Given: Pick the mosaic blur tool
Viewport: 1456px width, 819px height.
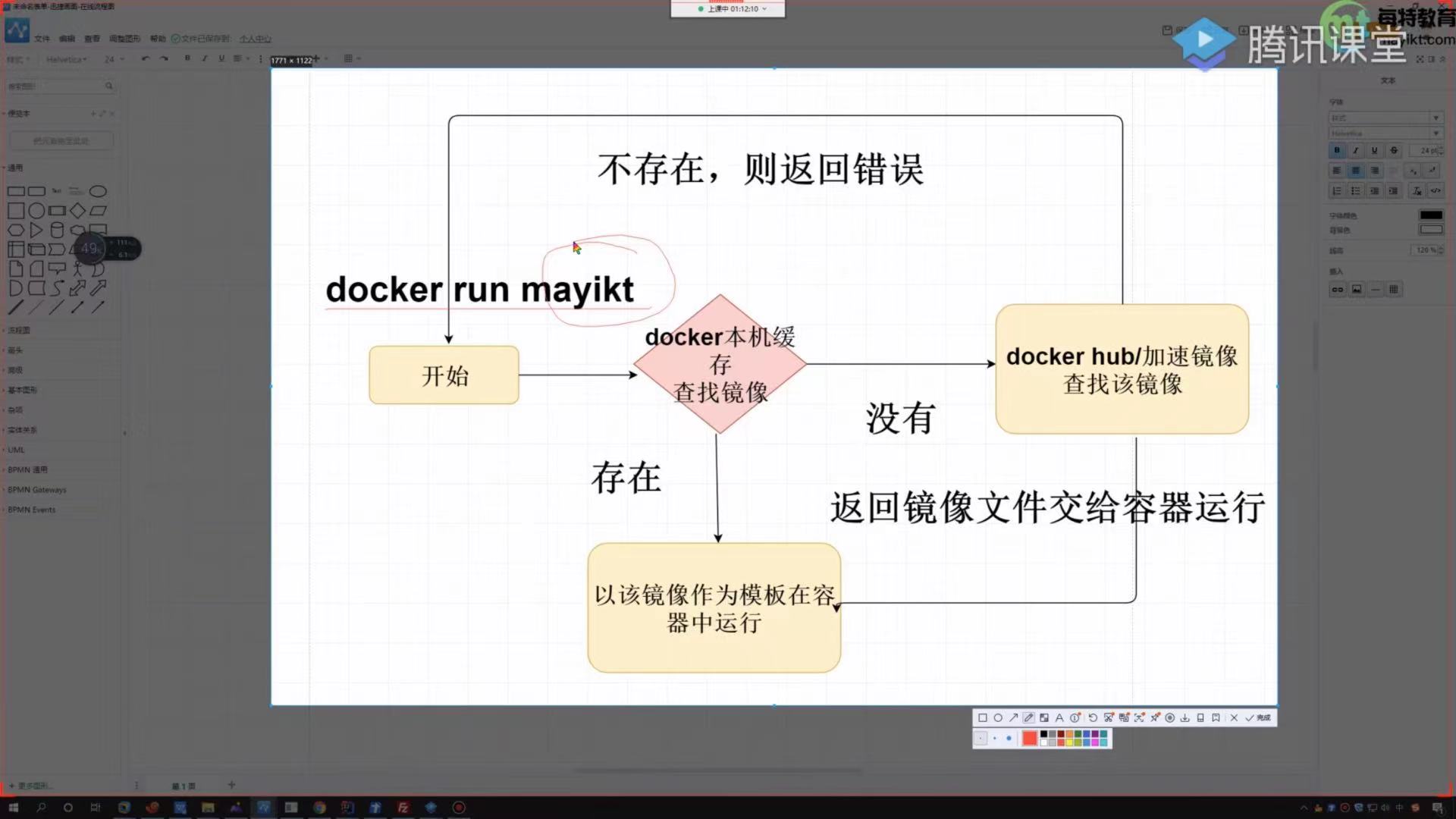Looking at the screenshot, I should click(1044, 717).
